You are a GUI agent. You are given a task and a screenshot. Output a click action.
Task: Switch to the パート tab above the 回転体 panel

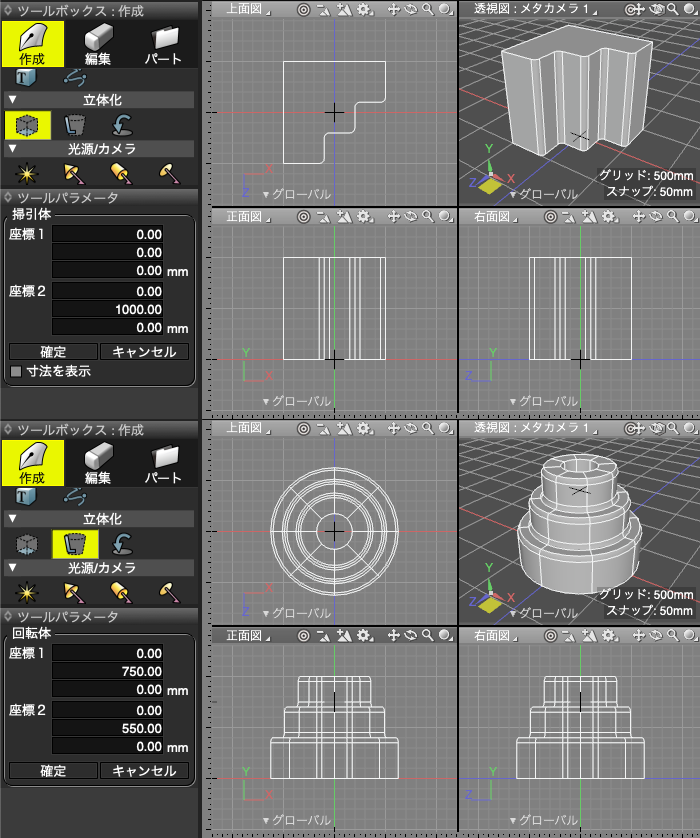pyautogui.click(x=162, y=463)
